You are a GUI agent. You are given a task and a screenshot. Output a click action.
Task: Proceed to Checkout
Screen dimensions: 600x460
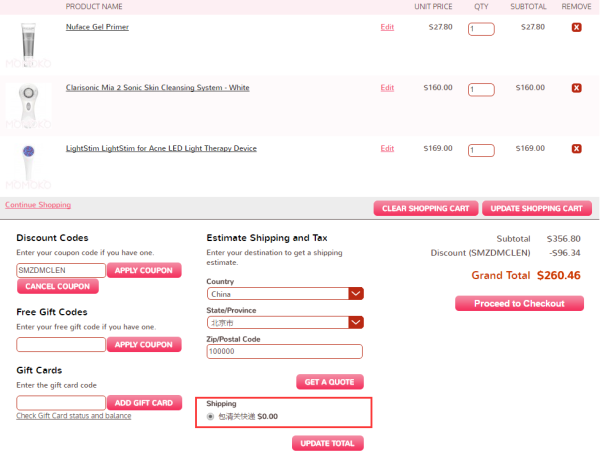[x=519, y=303]
